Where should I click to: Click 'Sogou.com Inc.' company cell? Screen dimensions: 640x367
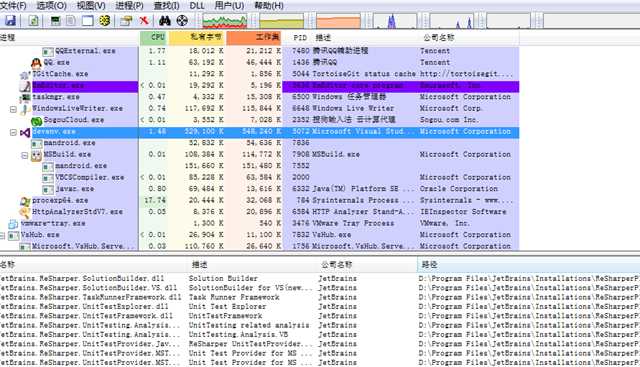[x=449, y=120]
